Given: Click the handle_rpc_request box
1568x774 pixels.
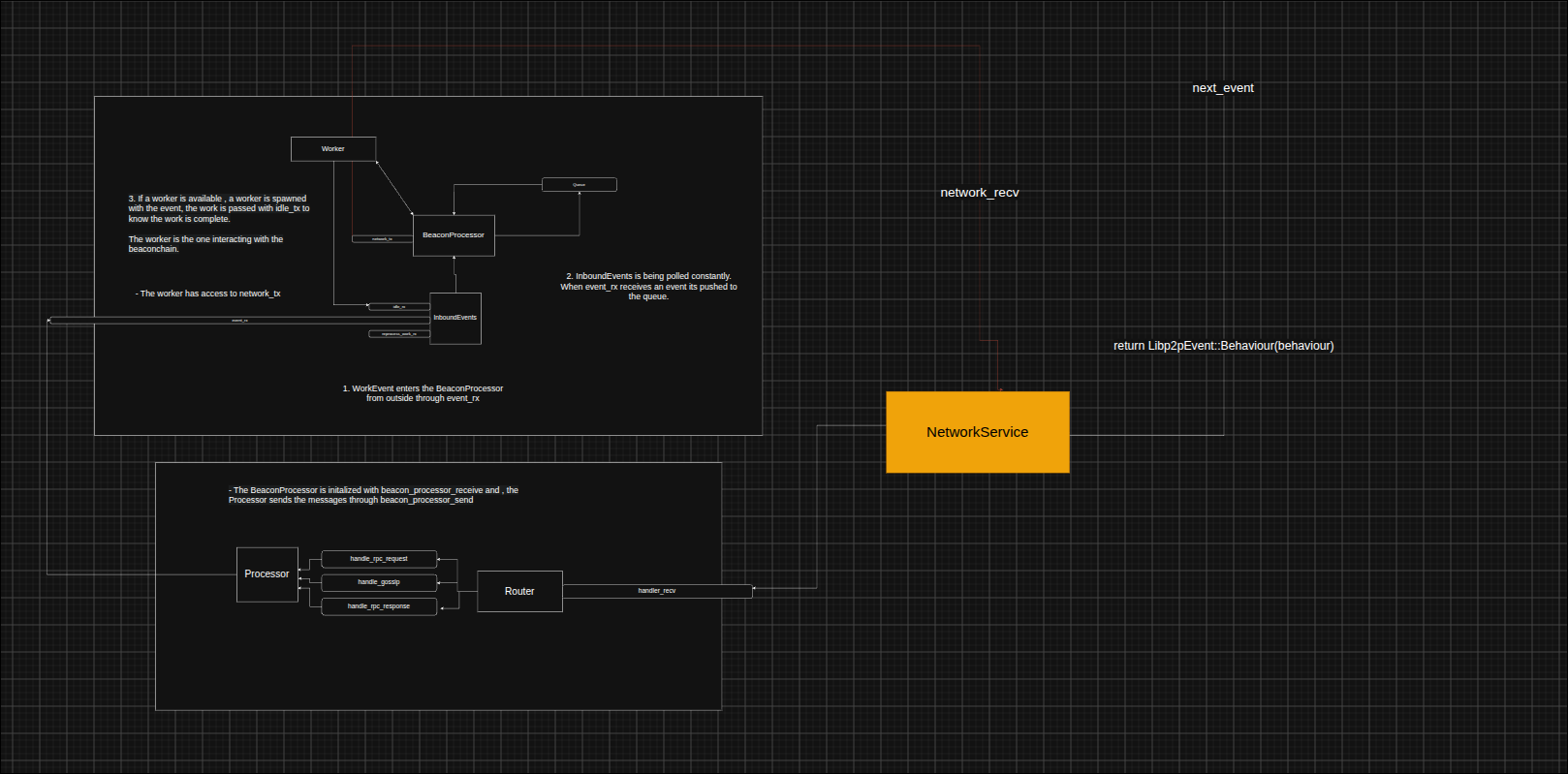Looking at the screenshot, I should coord(379,559).
